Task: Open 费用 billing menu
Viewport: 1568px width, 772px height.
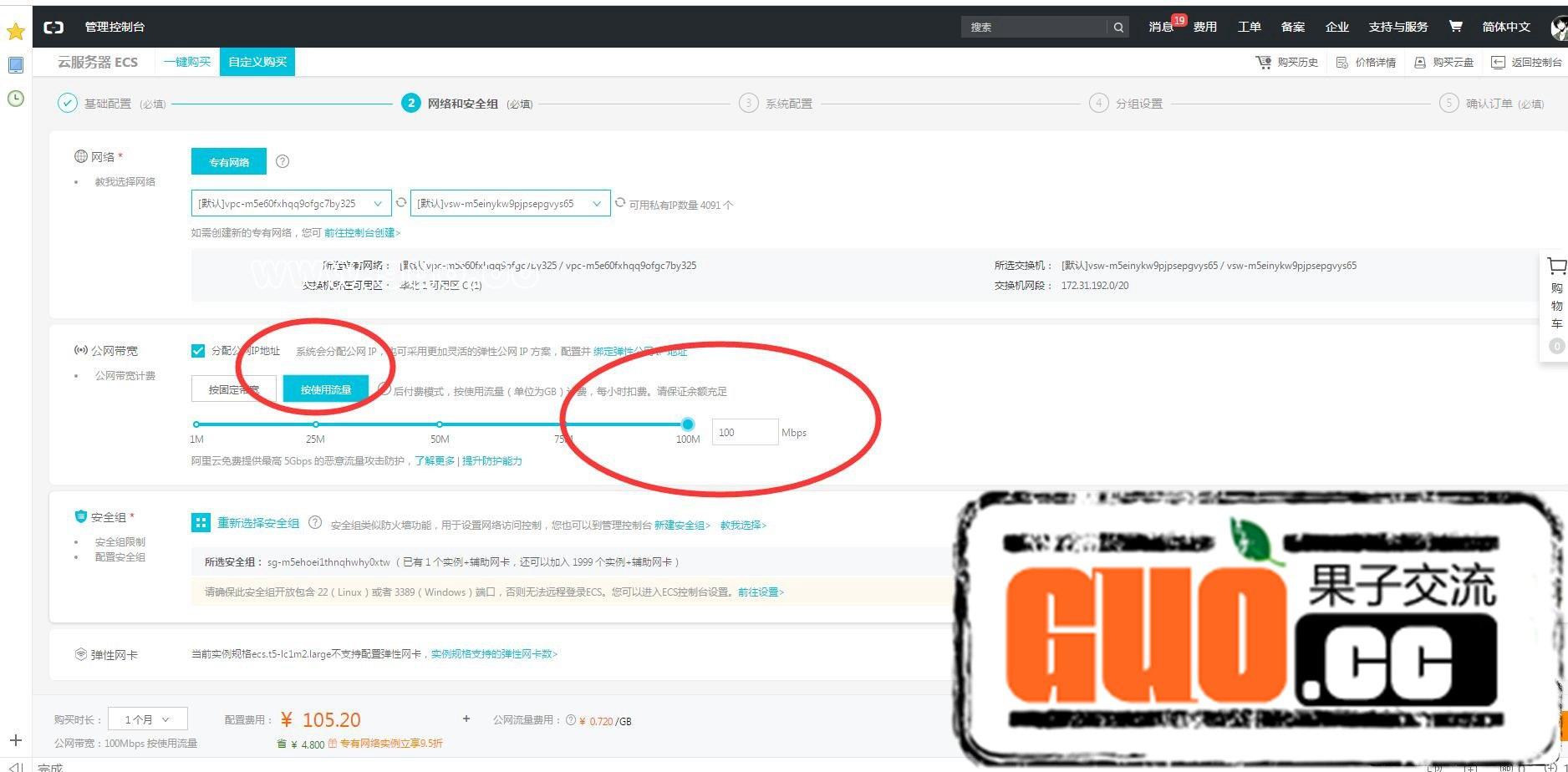Action: tap(1204, 27)
